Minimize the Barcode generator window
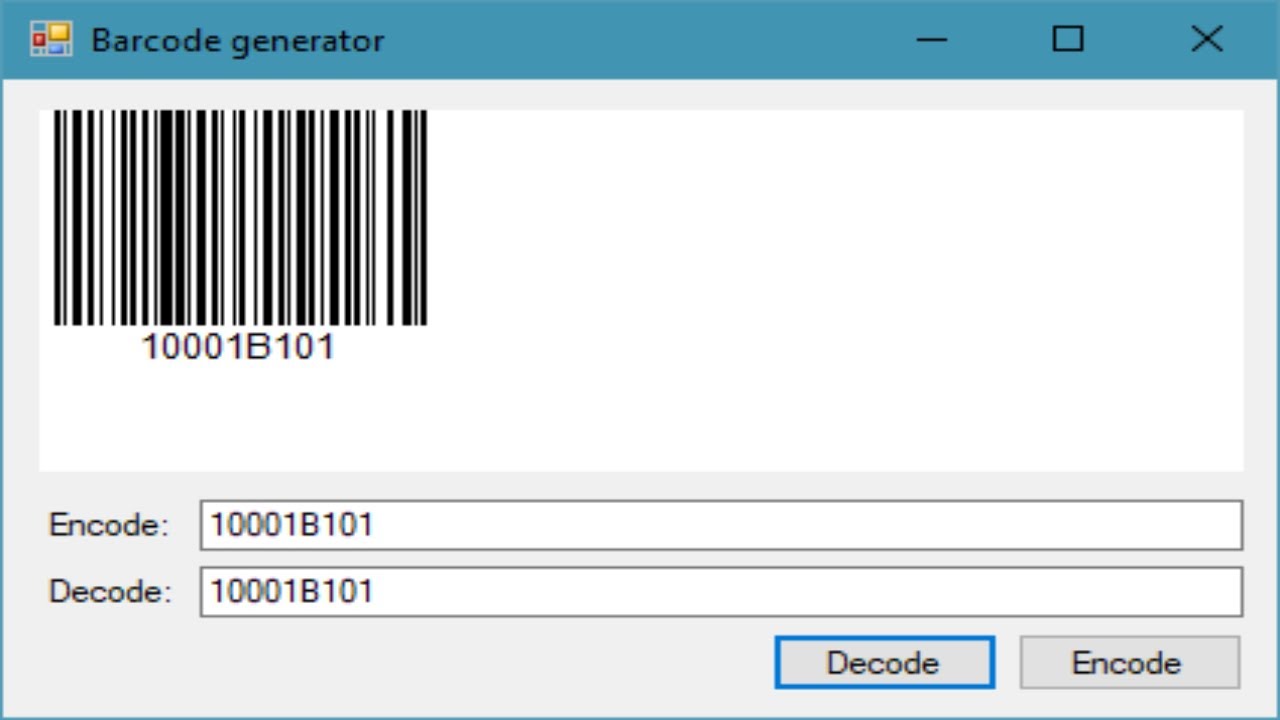 pos(931,39)
